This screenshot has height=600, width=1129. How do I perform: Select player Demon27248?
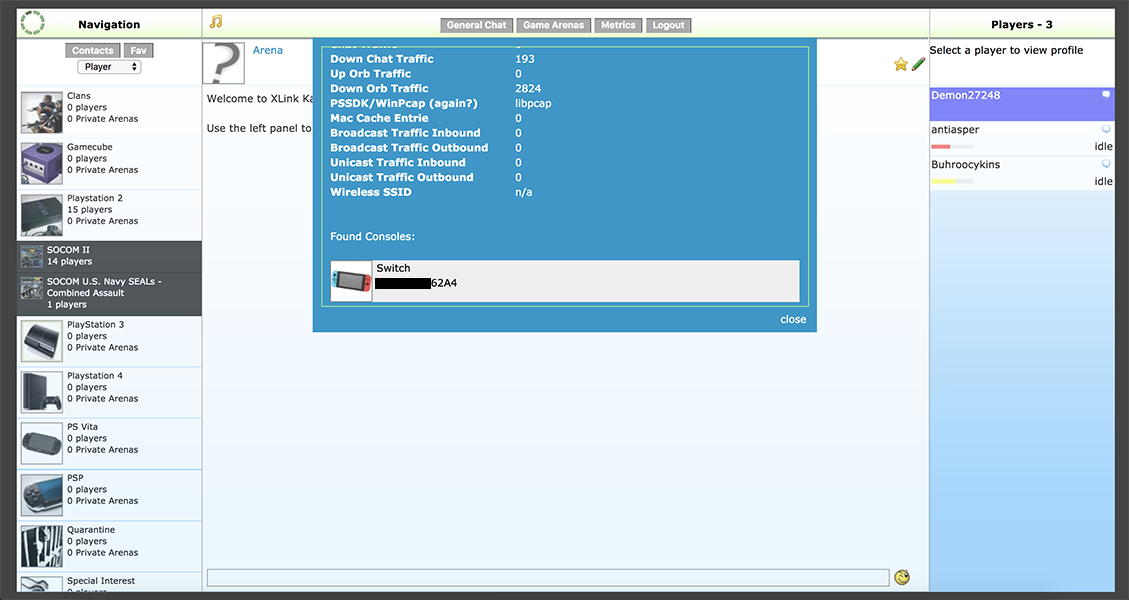(x=1022, y=104)
